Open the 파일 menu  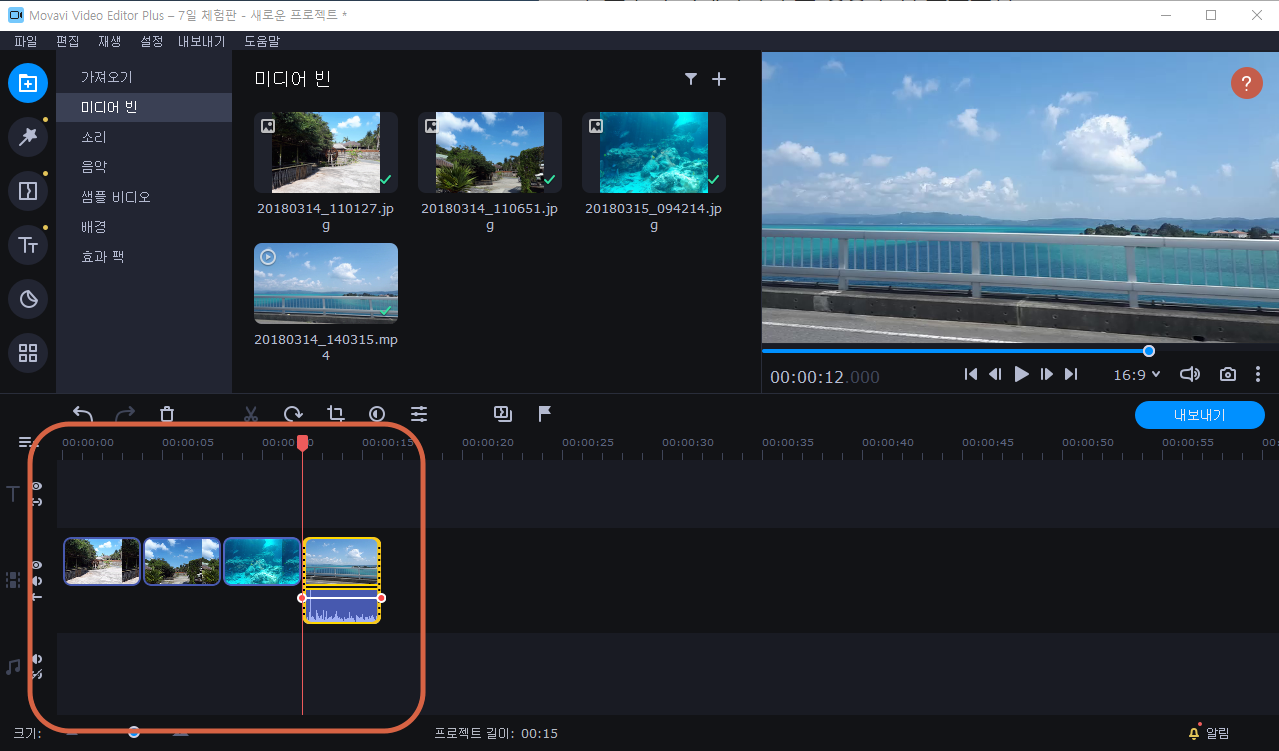[25, 42]
